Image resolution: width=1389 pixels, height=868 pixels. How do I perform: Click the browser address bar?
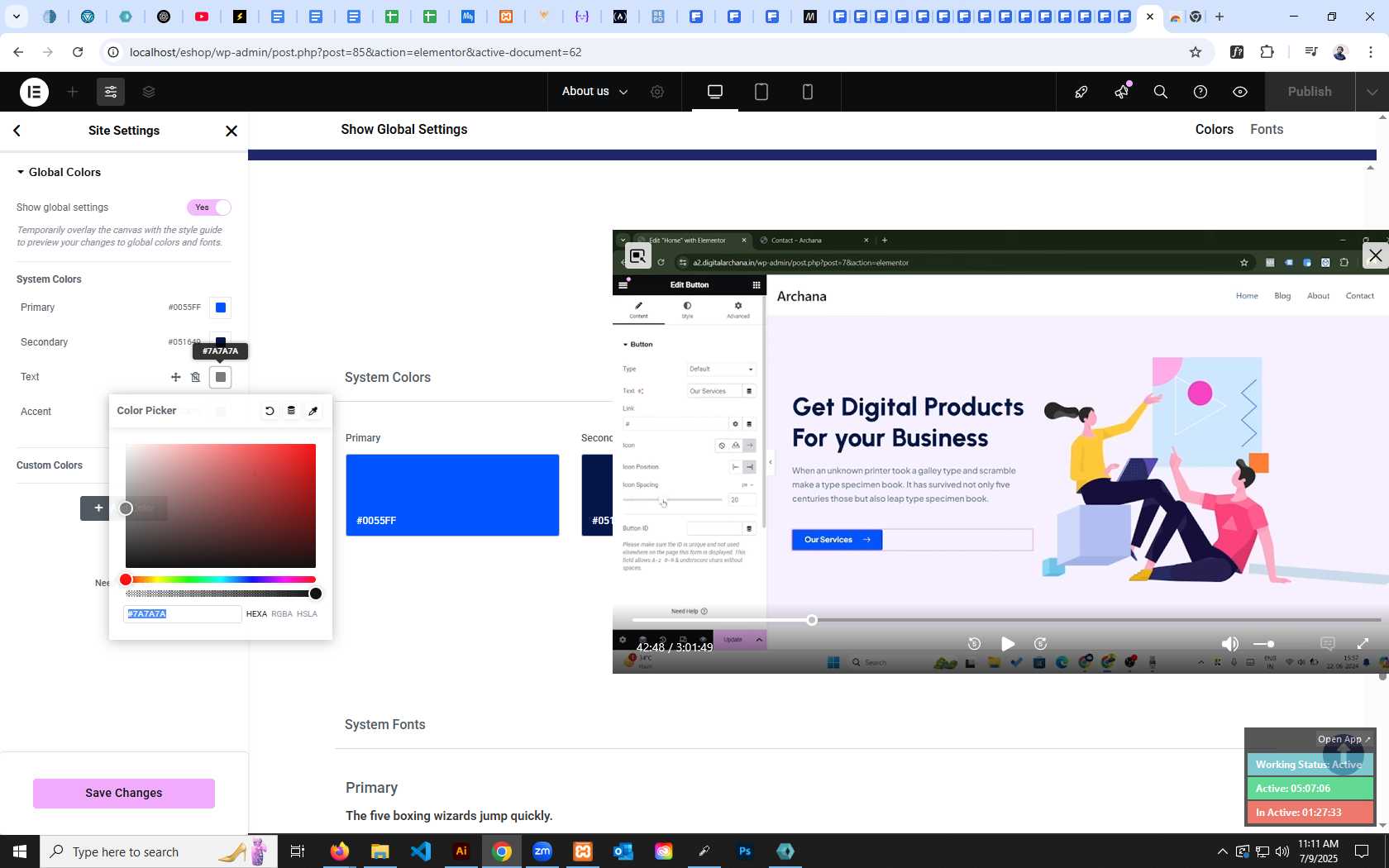[x=645, y=52]
